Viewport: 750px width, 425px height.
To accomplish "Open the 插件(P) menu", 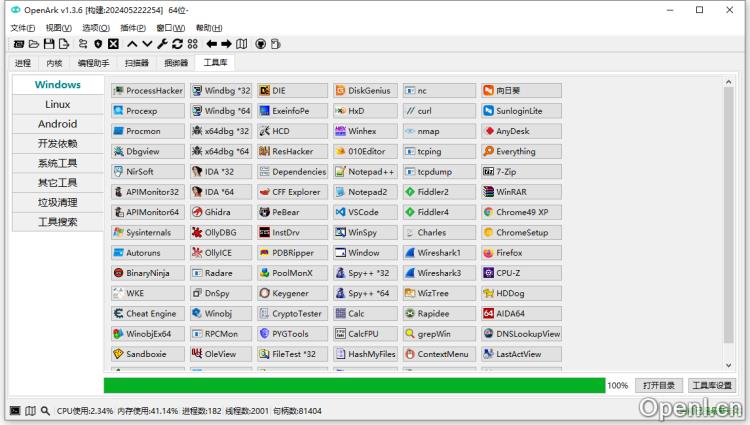I will 133,28.
